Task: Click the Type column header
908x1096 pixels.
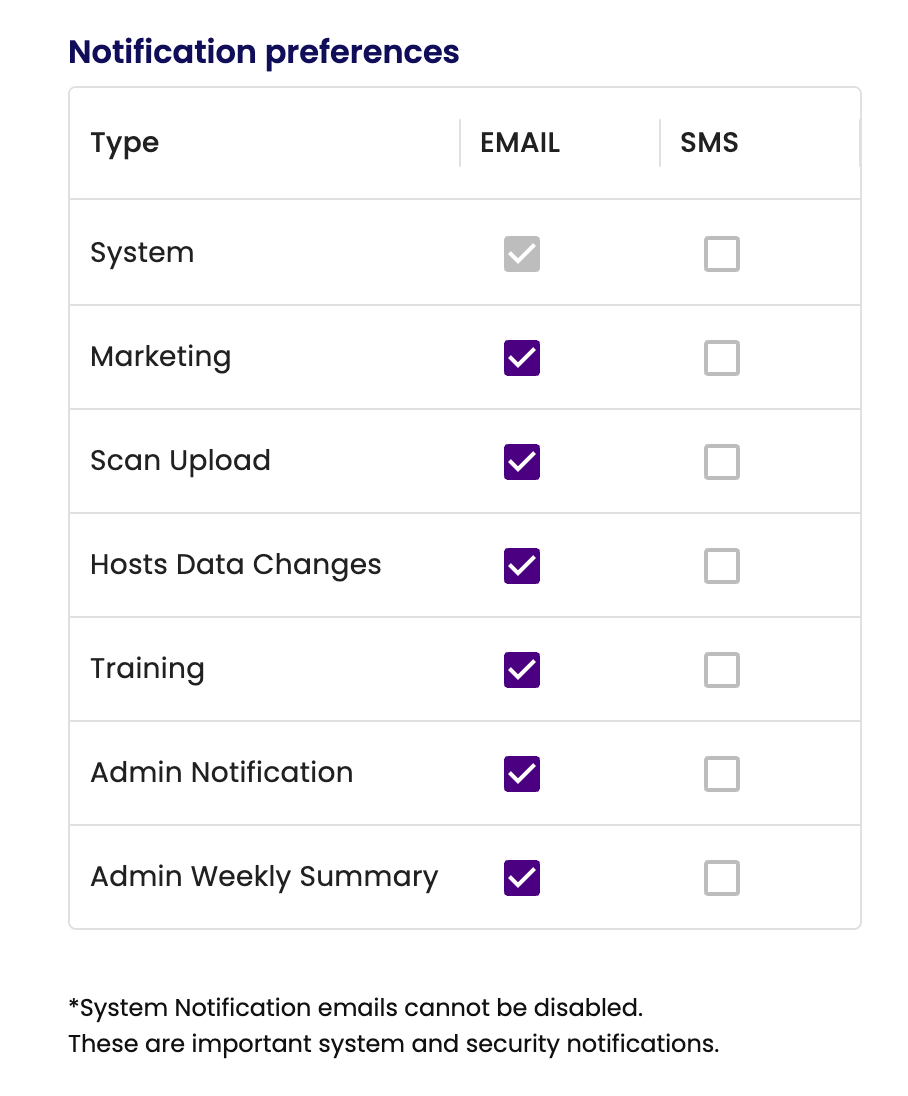Action: click(x=125, y=143)
